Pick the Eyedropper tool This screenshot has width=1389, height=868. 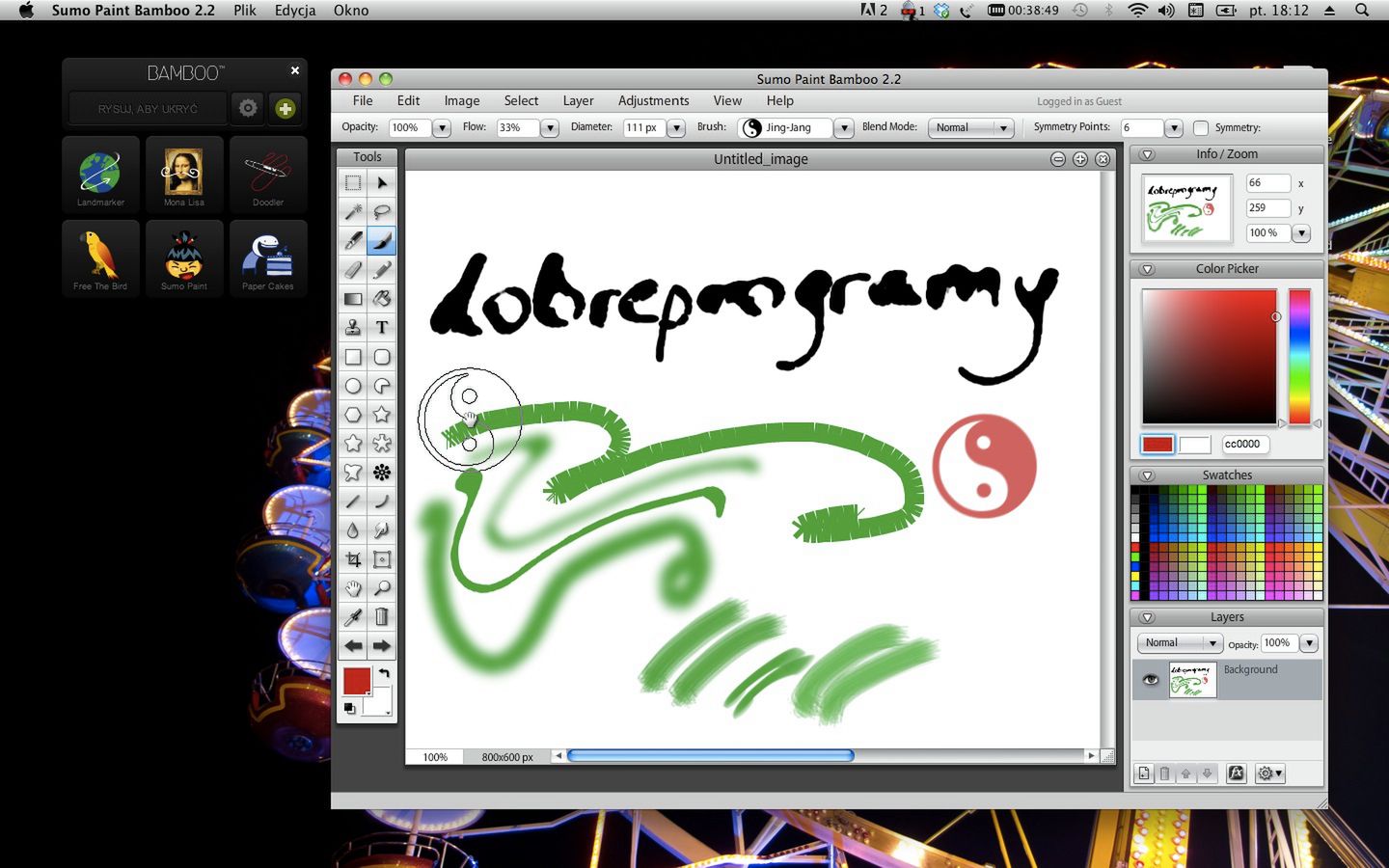(353, 616)
